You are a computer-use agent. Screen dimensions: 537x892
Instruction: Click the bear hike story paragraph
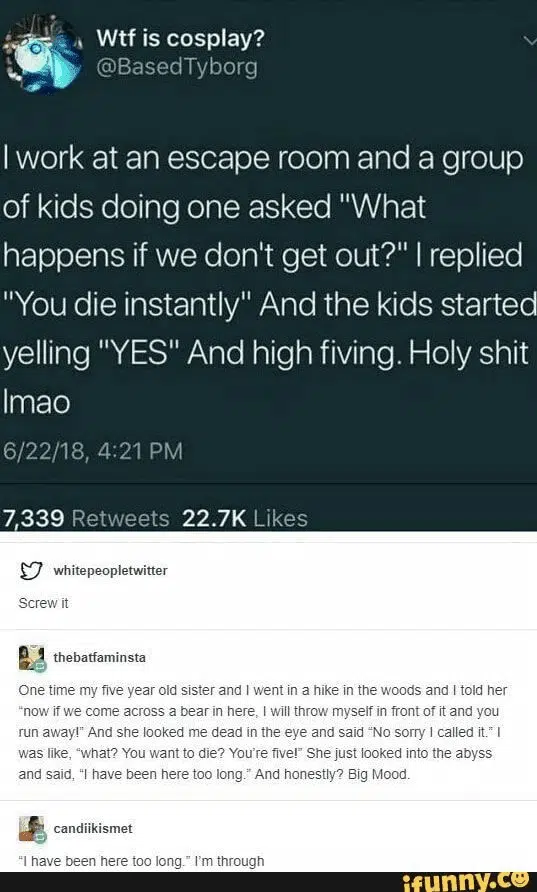coord(263,732)
